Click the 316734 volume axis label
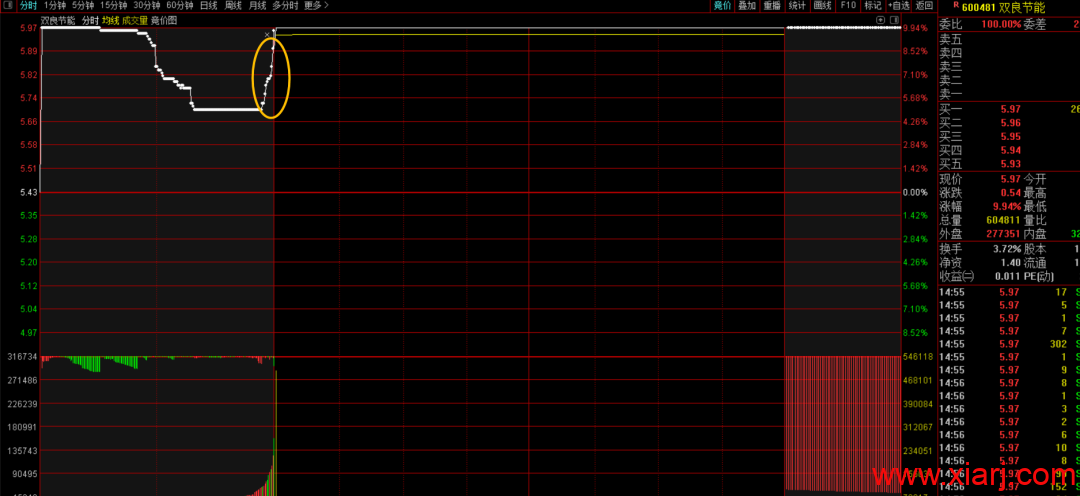 pyautogui.click(x=23, y=357)
